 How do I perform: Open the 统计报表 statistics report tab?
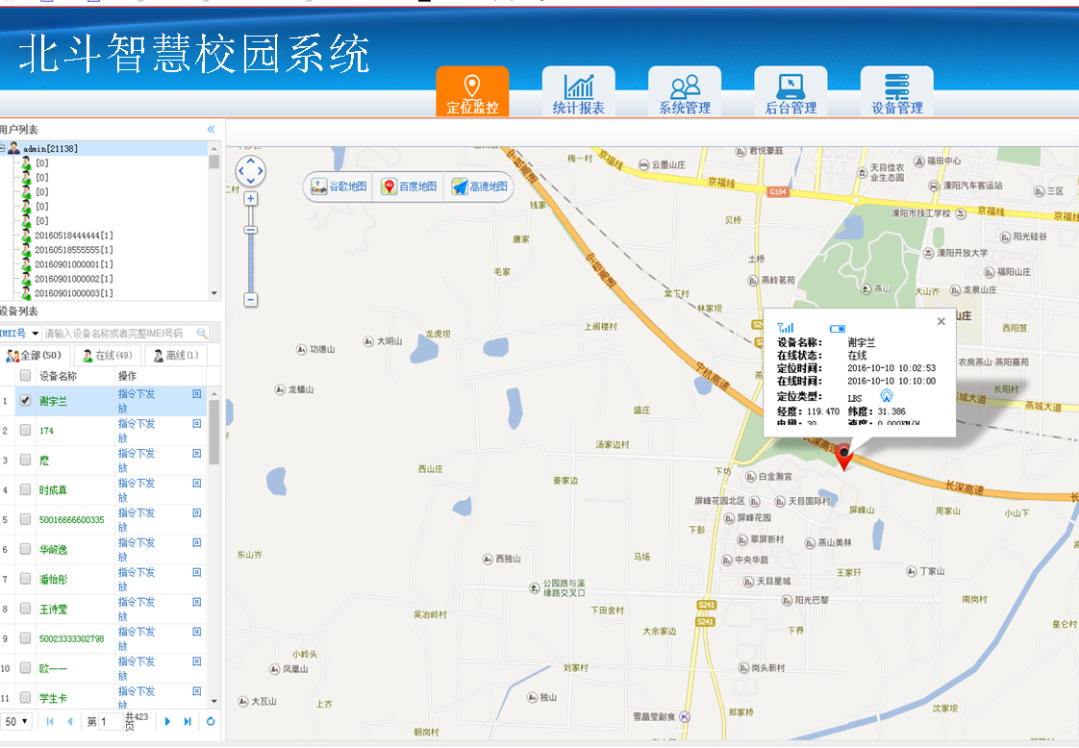click(579, 91)
